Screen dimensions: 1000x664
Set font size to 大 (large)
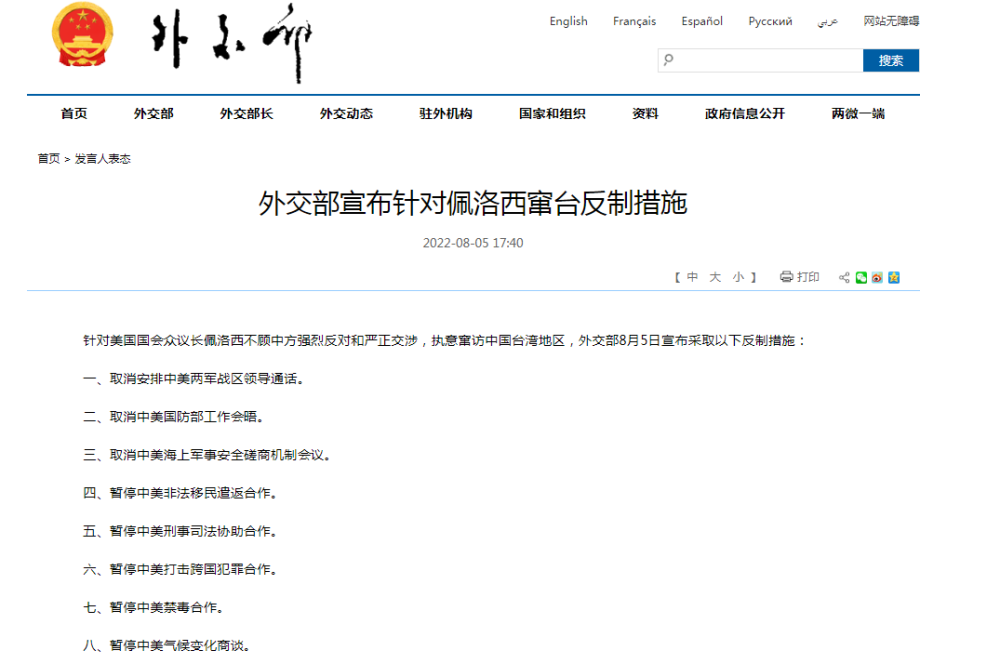pyautogui.click(x=715, y=277)
